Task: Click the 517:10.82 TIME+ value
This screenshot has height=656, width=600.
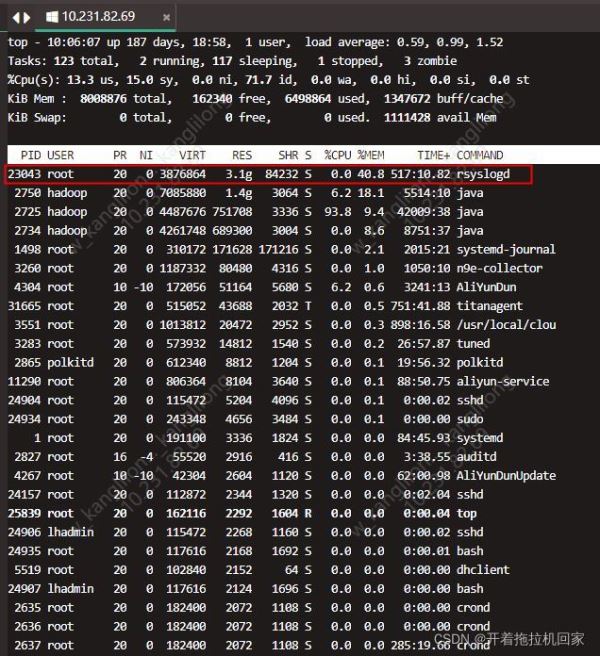Action: pos(421,174)
